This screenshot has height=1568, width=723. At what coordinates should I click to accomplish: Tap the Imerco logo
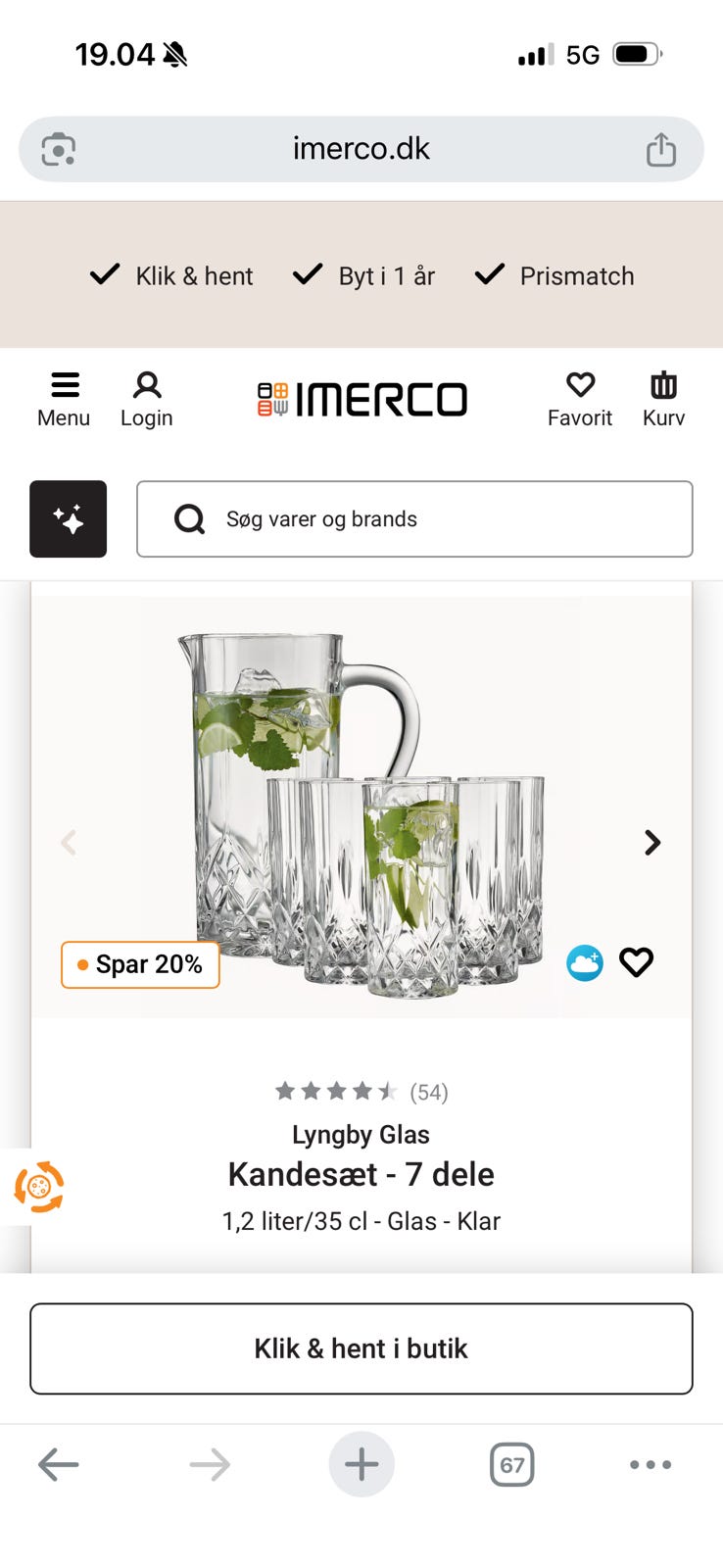pyautogui.click(x=361, y=400)
